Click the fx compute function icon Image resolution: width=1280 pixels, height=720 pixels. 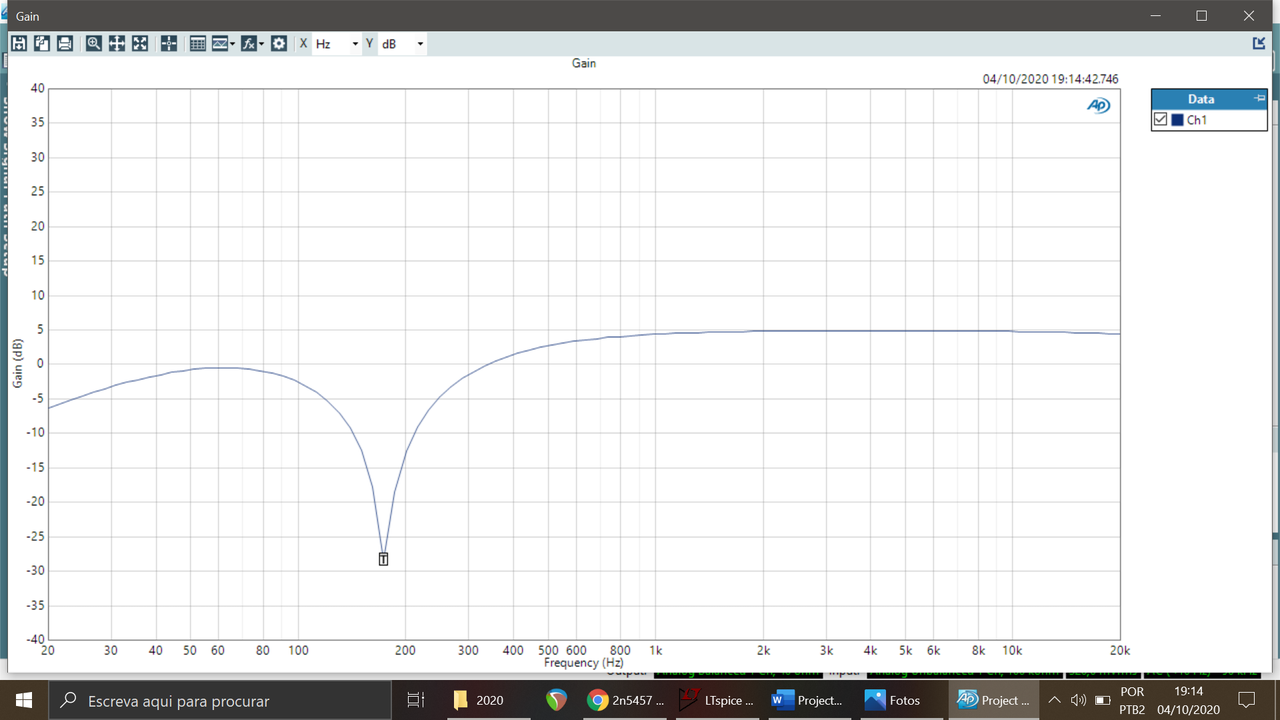coord(247,43)
